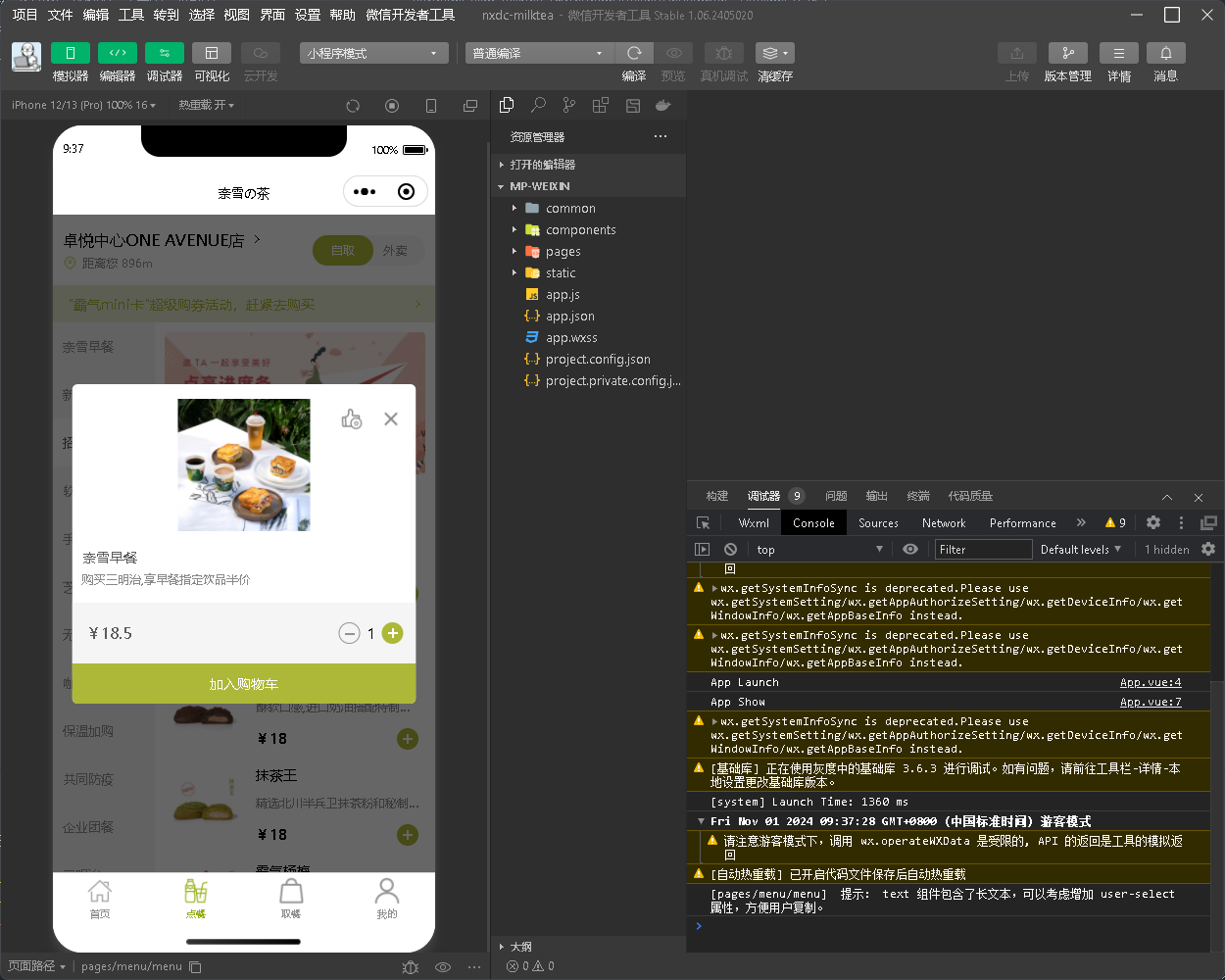This screenshot has width=1225, height=980.
Task: Detach the simulator into separate window
Action: pos(470,105)
